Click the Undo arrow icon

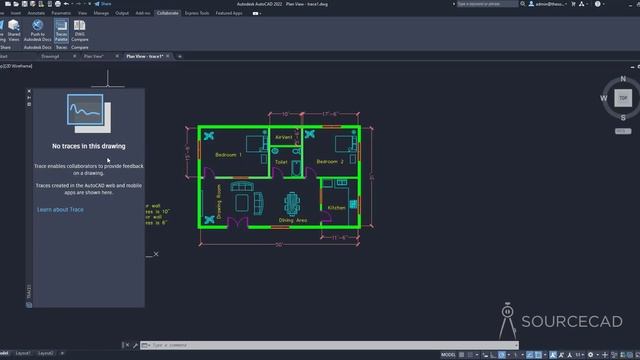coord(67,4)
